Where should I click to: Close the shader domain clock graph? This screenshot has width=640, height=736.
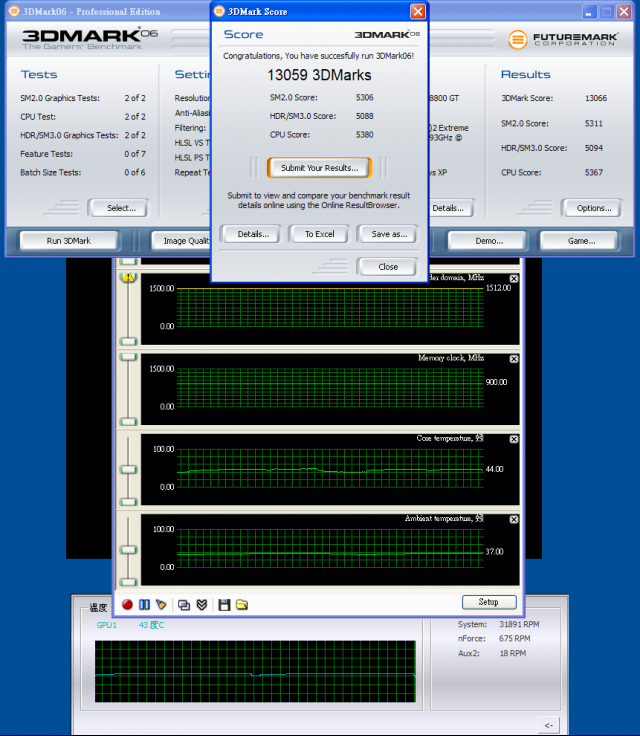[514, 278]
